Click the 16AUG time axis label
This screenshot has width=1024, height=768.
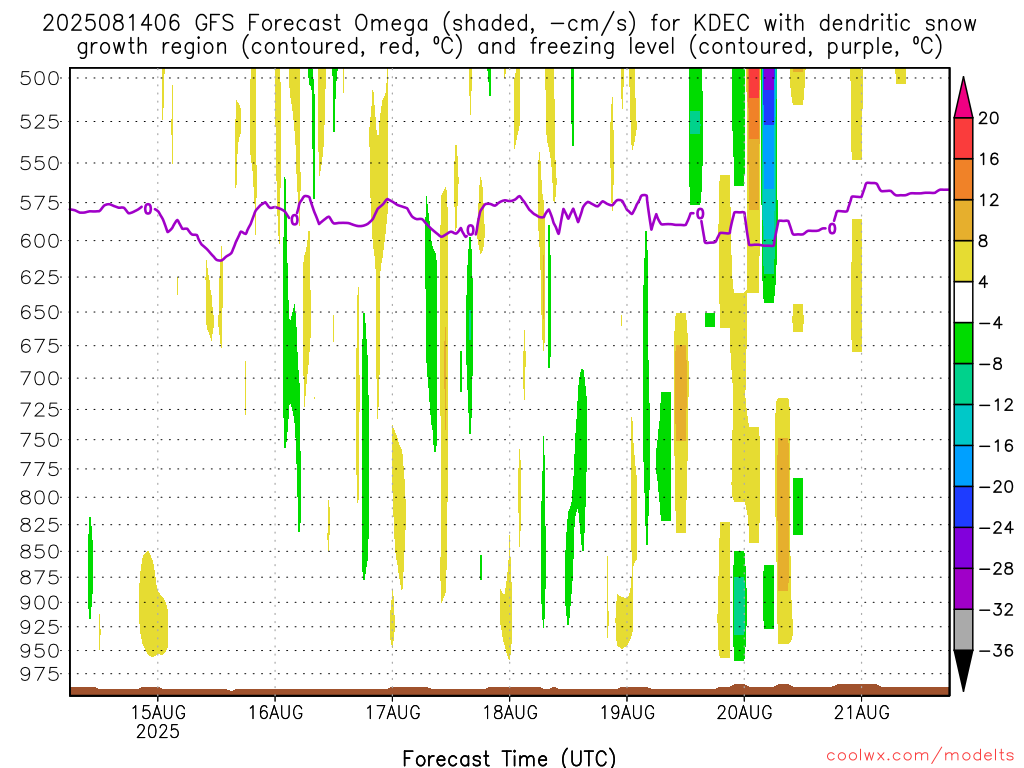pos(275,712)
